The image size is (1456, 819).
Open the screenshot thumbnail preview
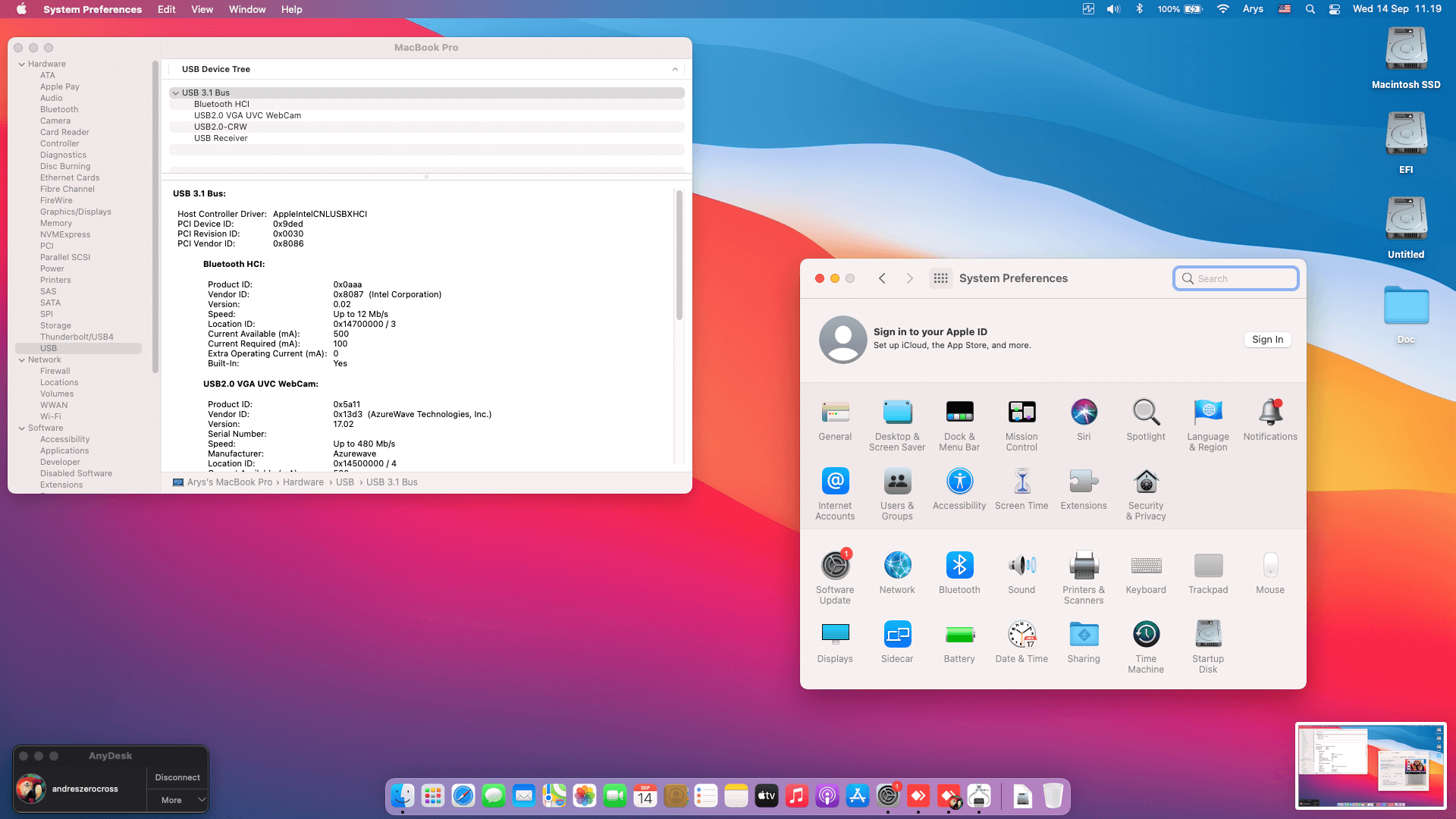click(1371, 766)
